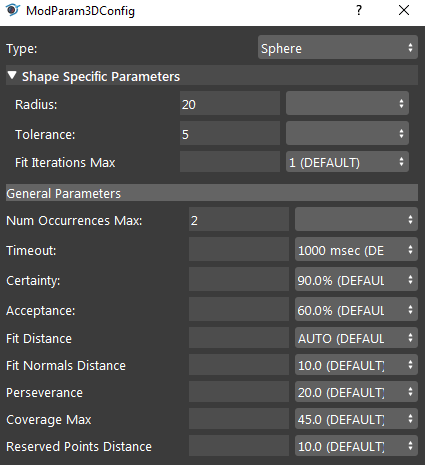Open the Fit Distance AUTO dropdown
425x465 pixels.
(x=356, y=338)
